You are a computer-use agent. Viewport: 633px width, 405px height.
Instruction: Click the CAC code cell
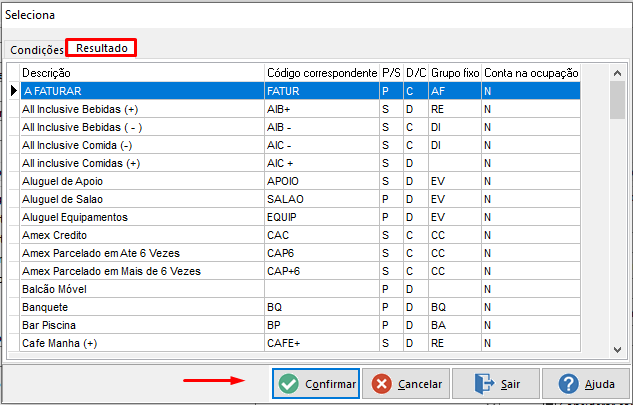click(322, 235)
